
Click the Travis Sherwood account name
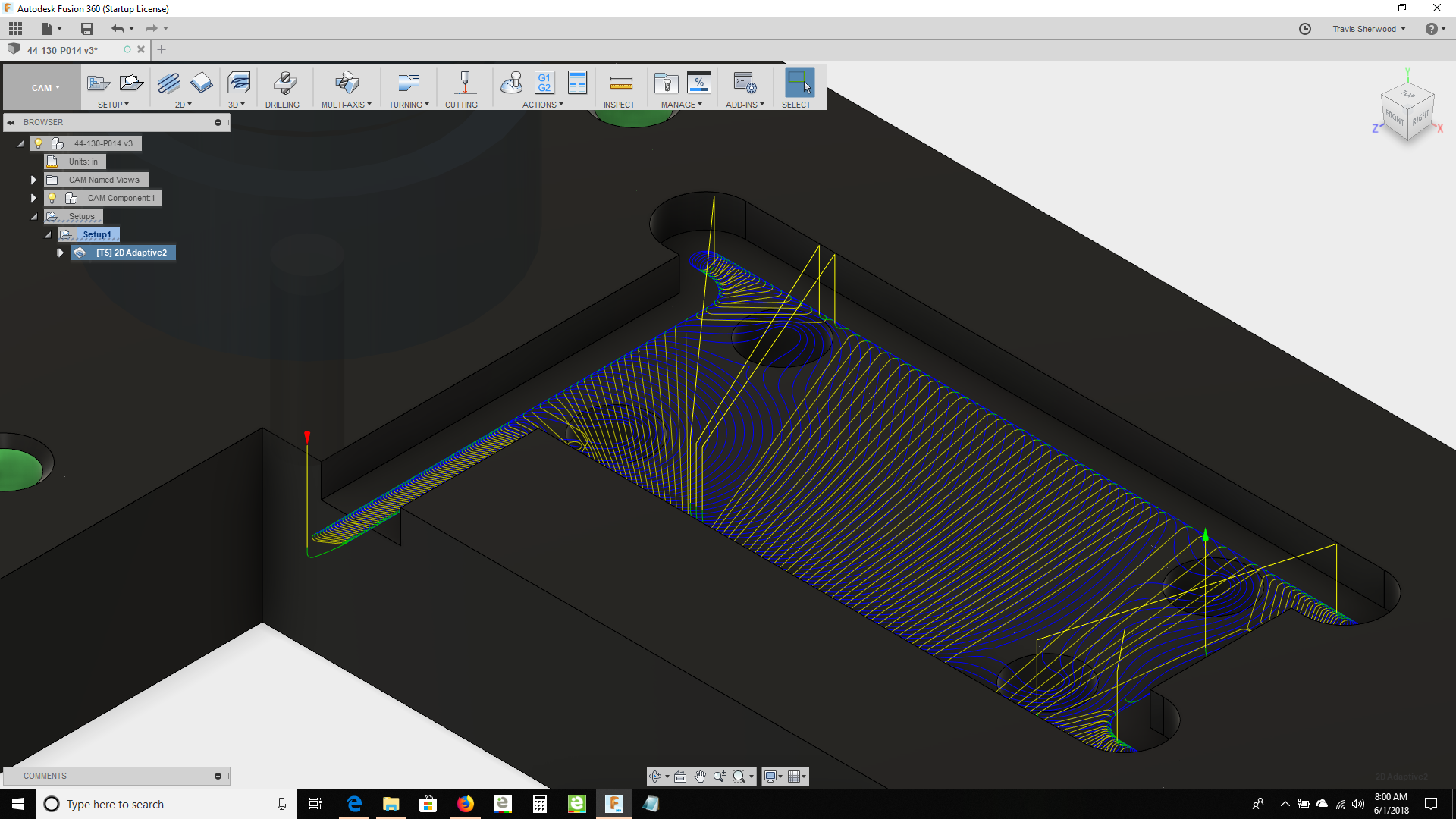coord(1364,29)
